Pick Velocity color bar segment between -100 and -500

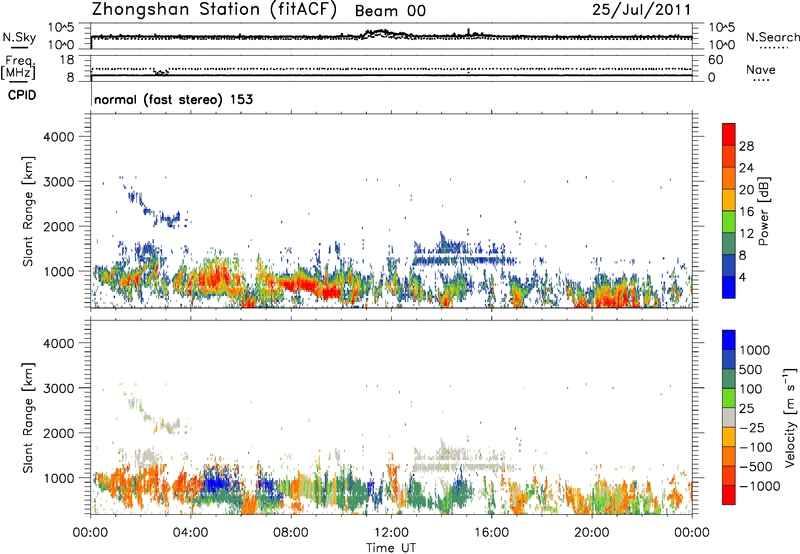729,456
